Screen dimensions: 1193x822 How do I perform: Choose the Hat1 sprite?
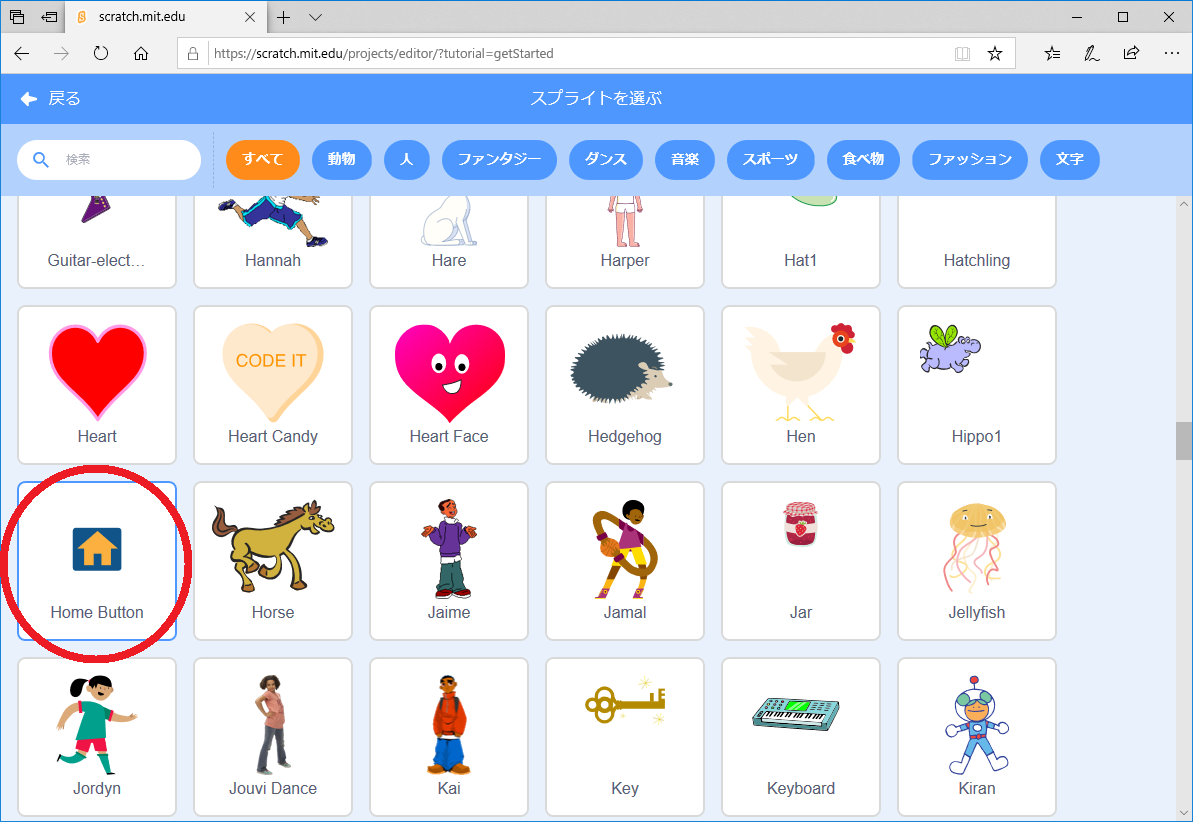pyautogui.click(x=800, y=242)
